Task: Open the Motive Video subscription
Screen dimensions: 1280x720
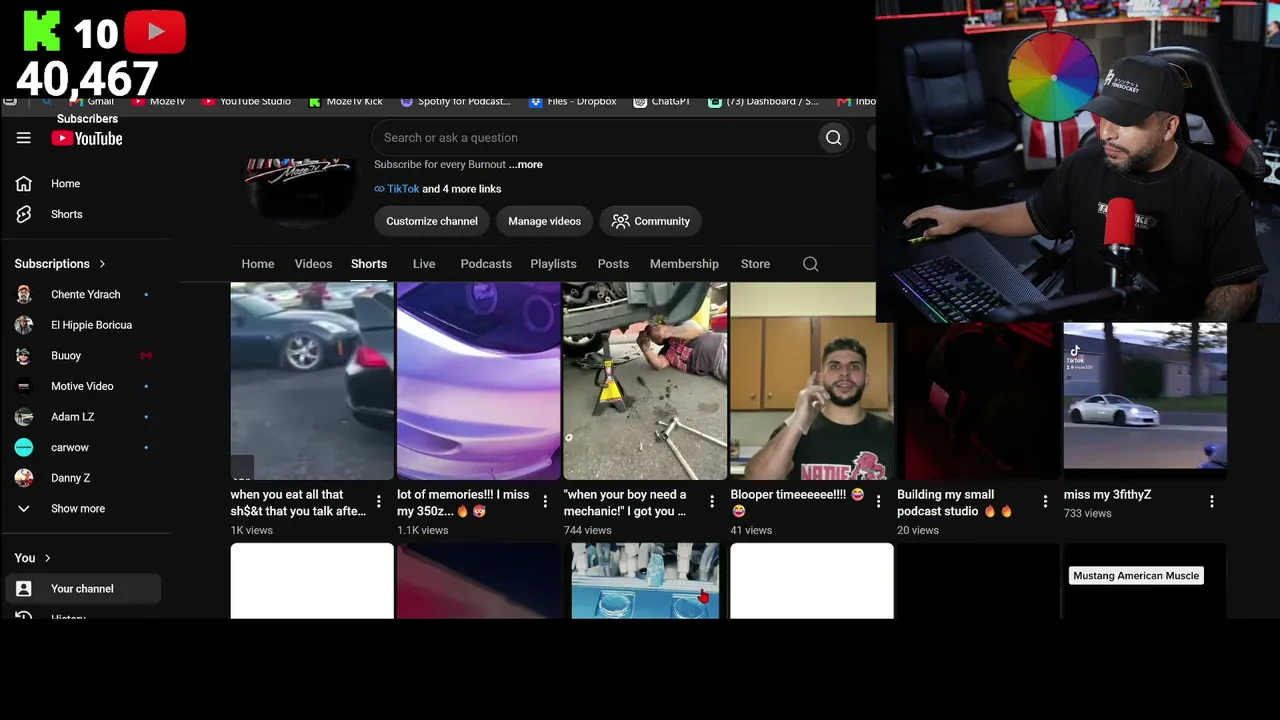Action: 84,386
